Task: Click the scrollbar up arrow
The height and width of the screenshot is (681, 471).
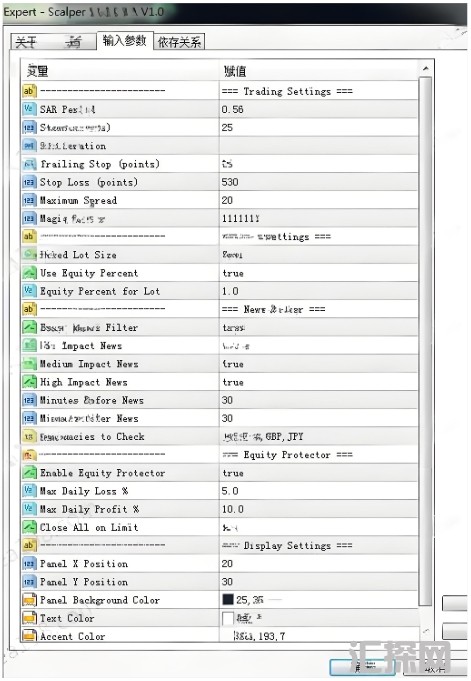Action: click(x=425, y=69)
